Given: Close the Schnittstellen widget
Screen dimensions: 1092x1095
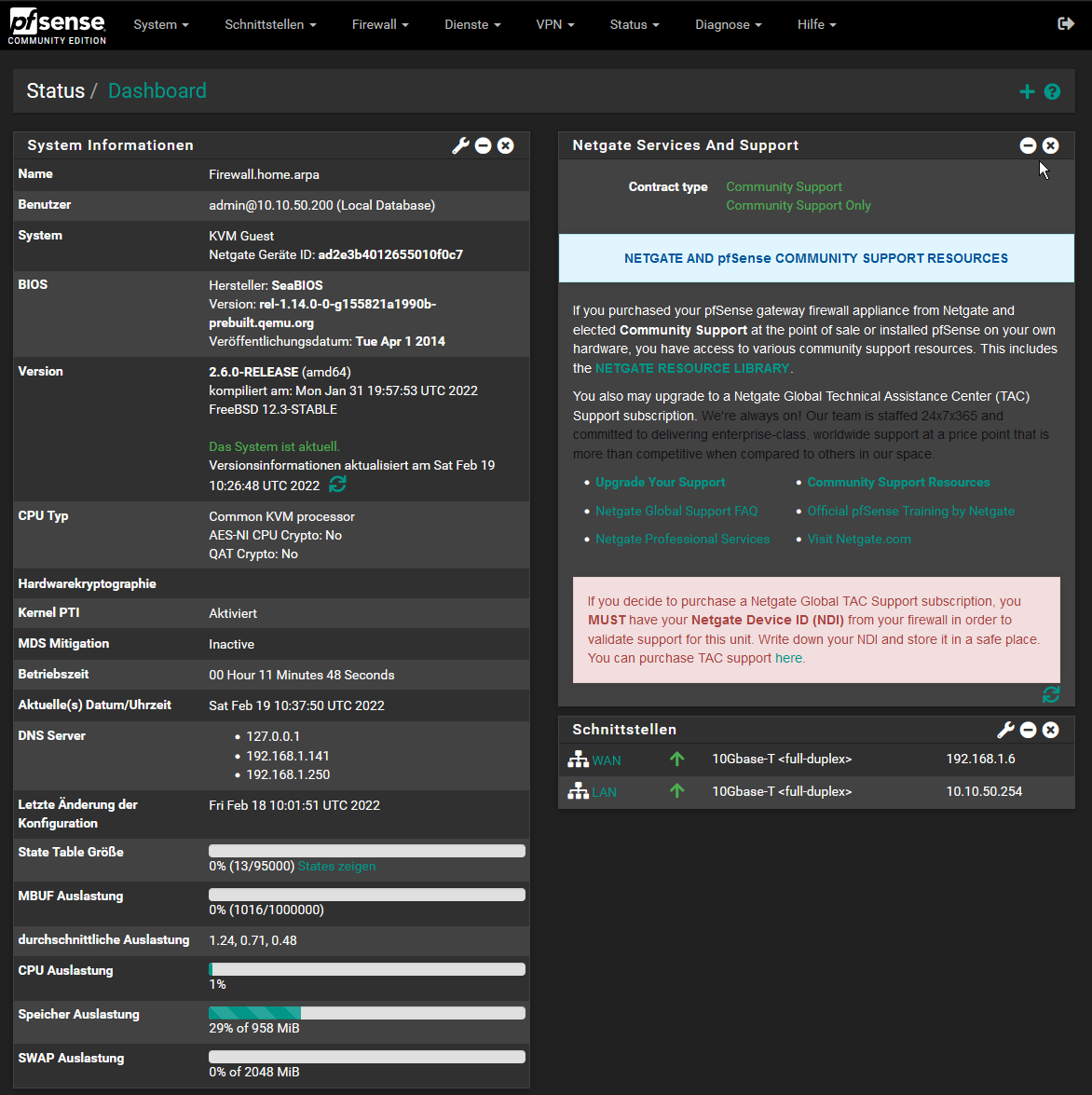Looking at the screenshot, I should click(1050, 730).
